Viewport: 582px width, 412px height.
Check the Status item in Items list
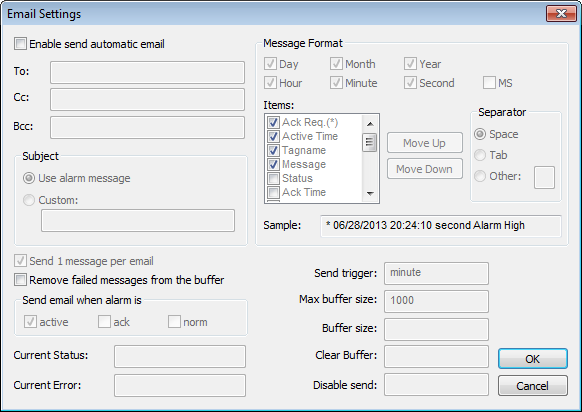pos(274,179)
